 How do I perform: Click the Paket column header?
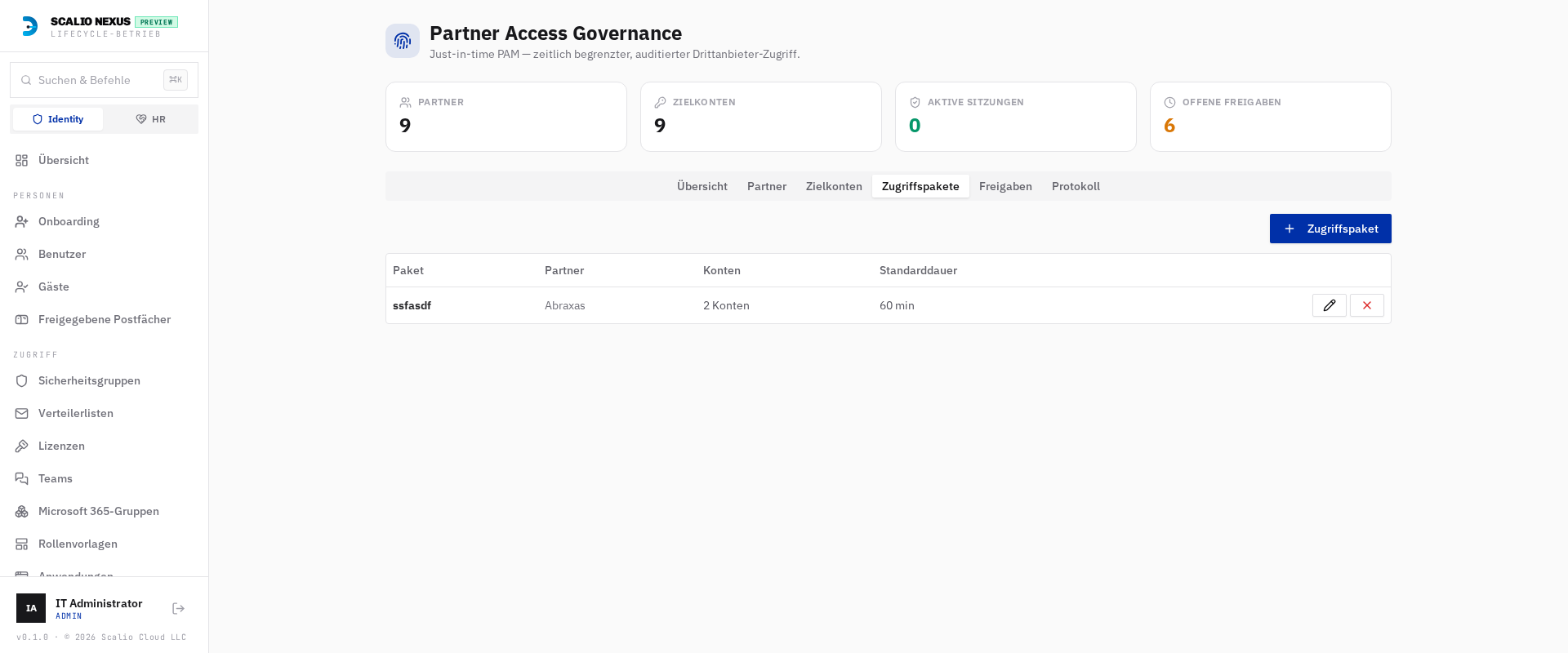point(408,270)
